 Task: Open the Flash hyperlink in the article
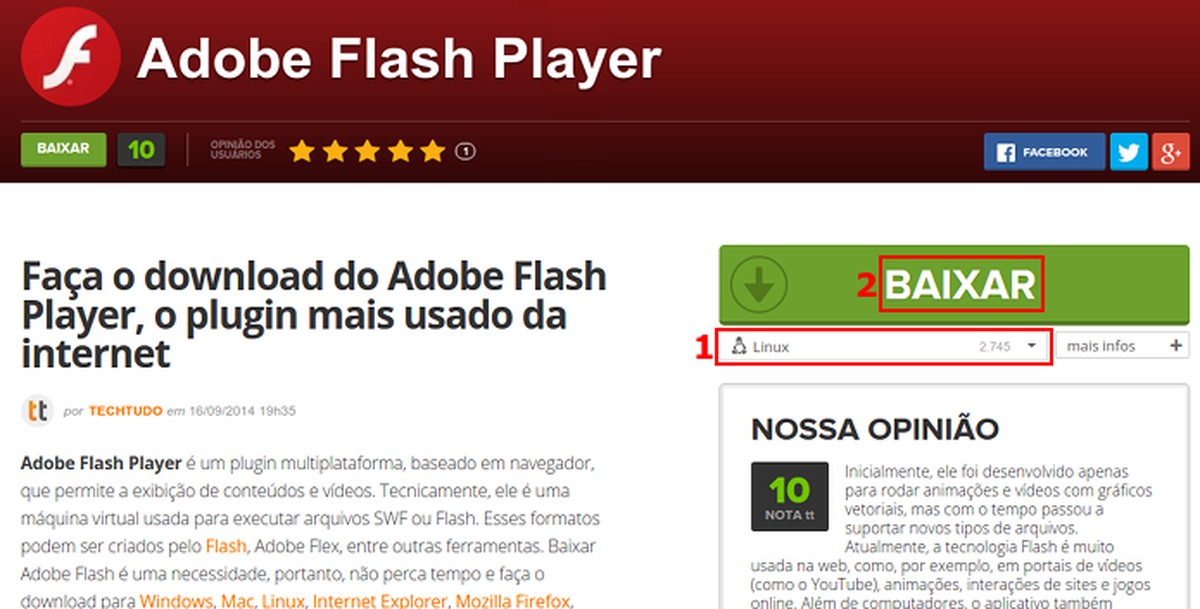225,547
